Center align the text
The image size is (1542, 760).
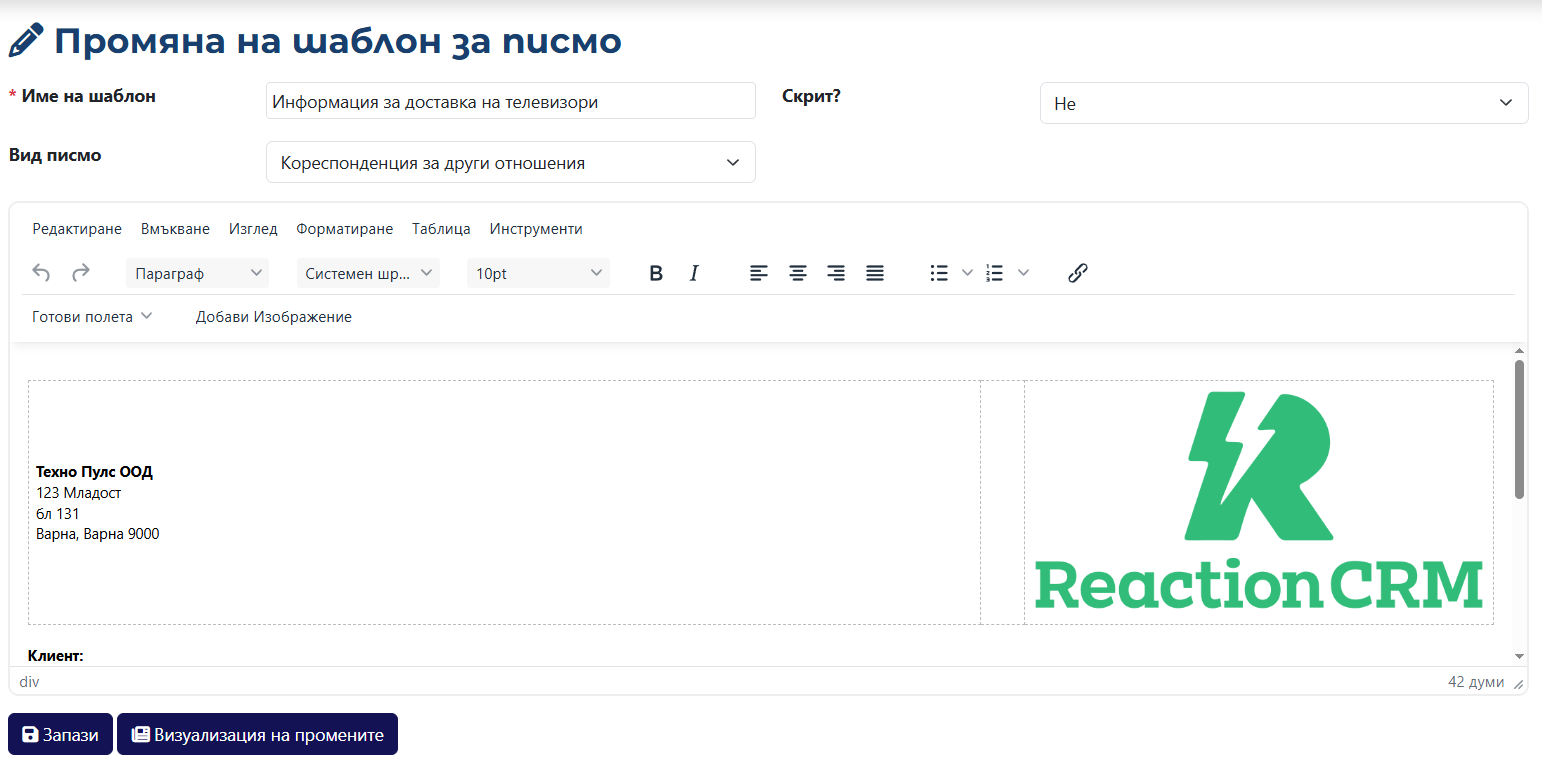click(x=798, y=273)
